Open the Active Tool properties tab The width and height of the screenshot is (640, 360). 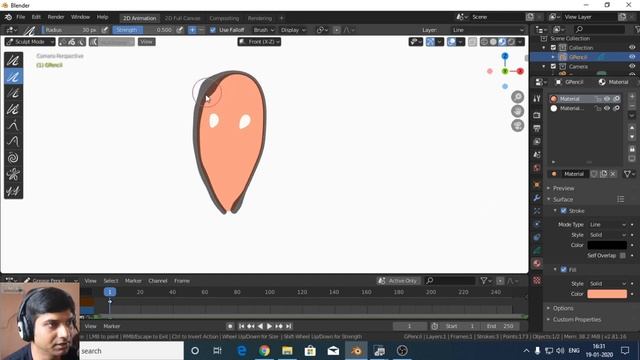coord(537,98)
